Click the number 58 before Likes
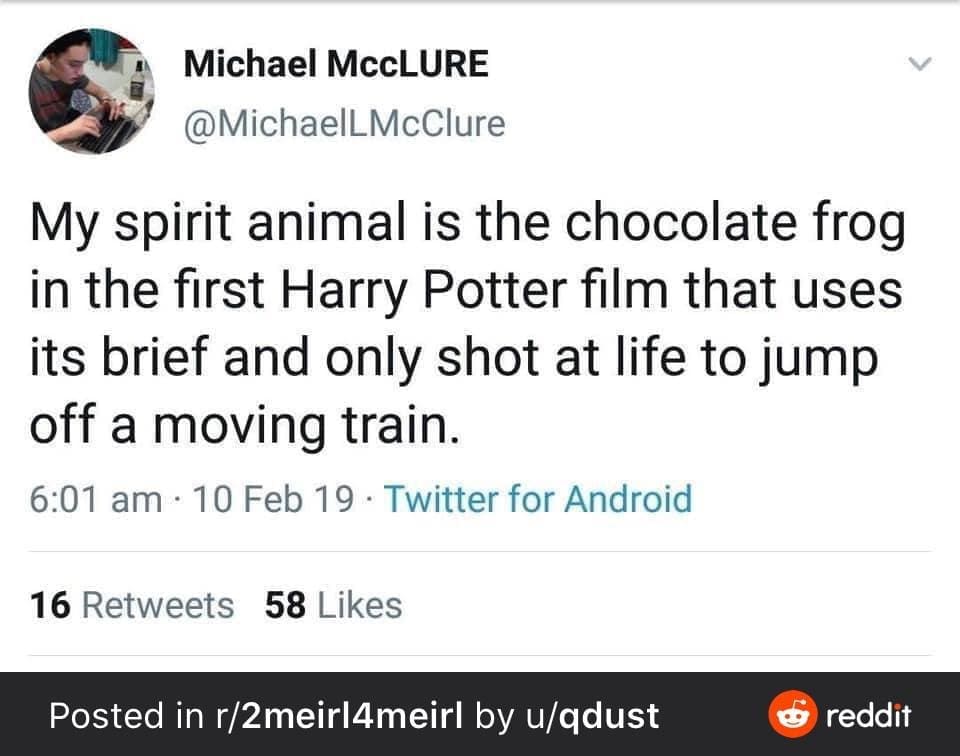Screen dimensions: 960x756 tap(285, 605)
